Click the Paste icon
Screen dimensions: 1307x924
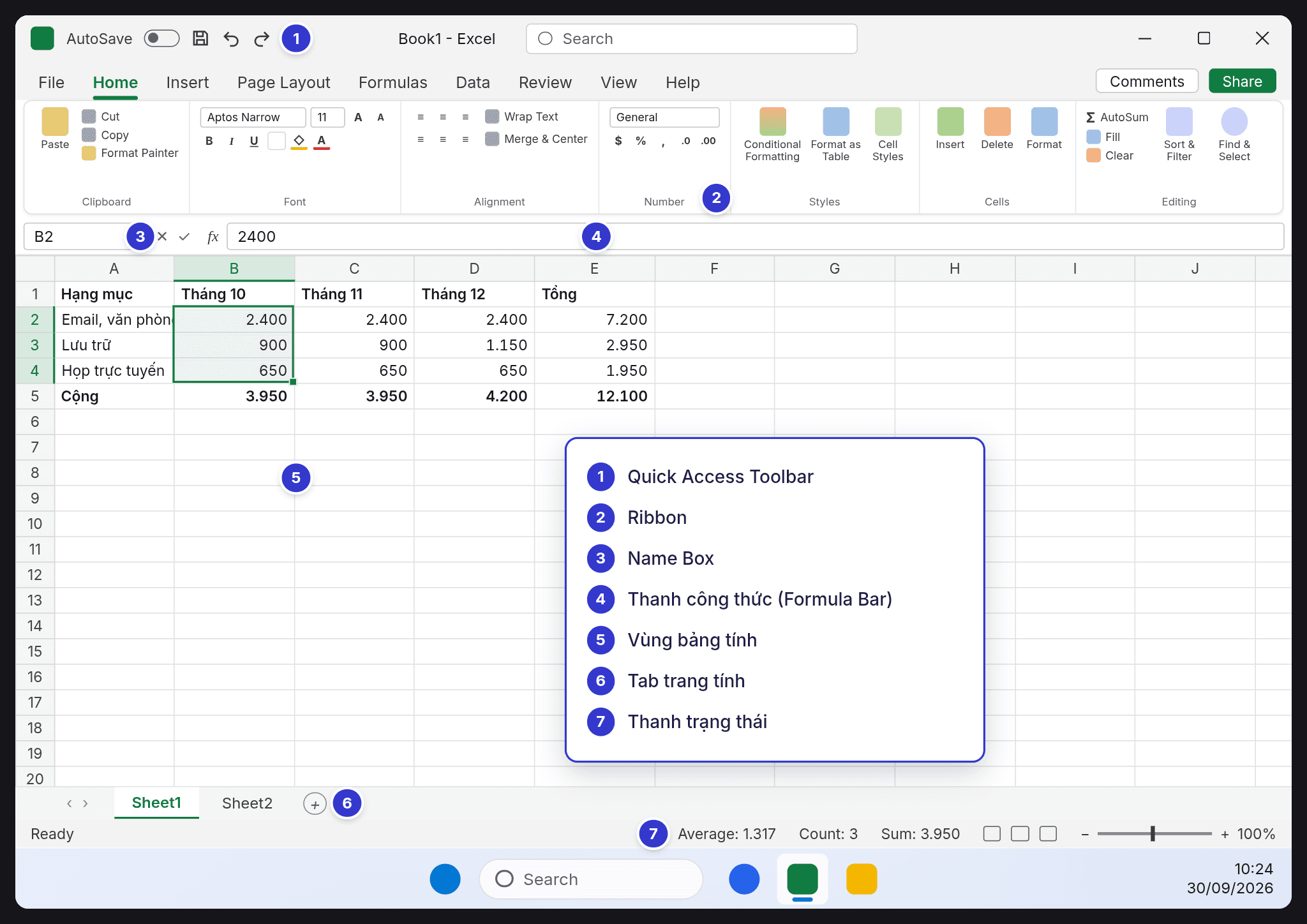tap(55, 122)
